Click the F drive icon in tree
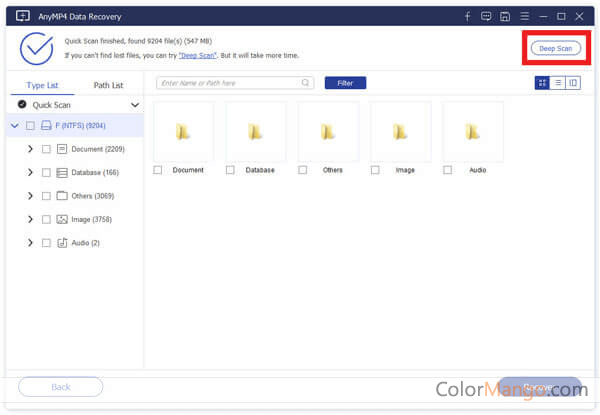This screenshot has height=415, width=600. pos(46,125)
